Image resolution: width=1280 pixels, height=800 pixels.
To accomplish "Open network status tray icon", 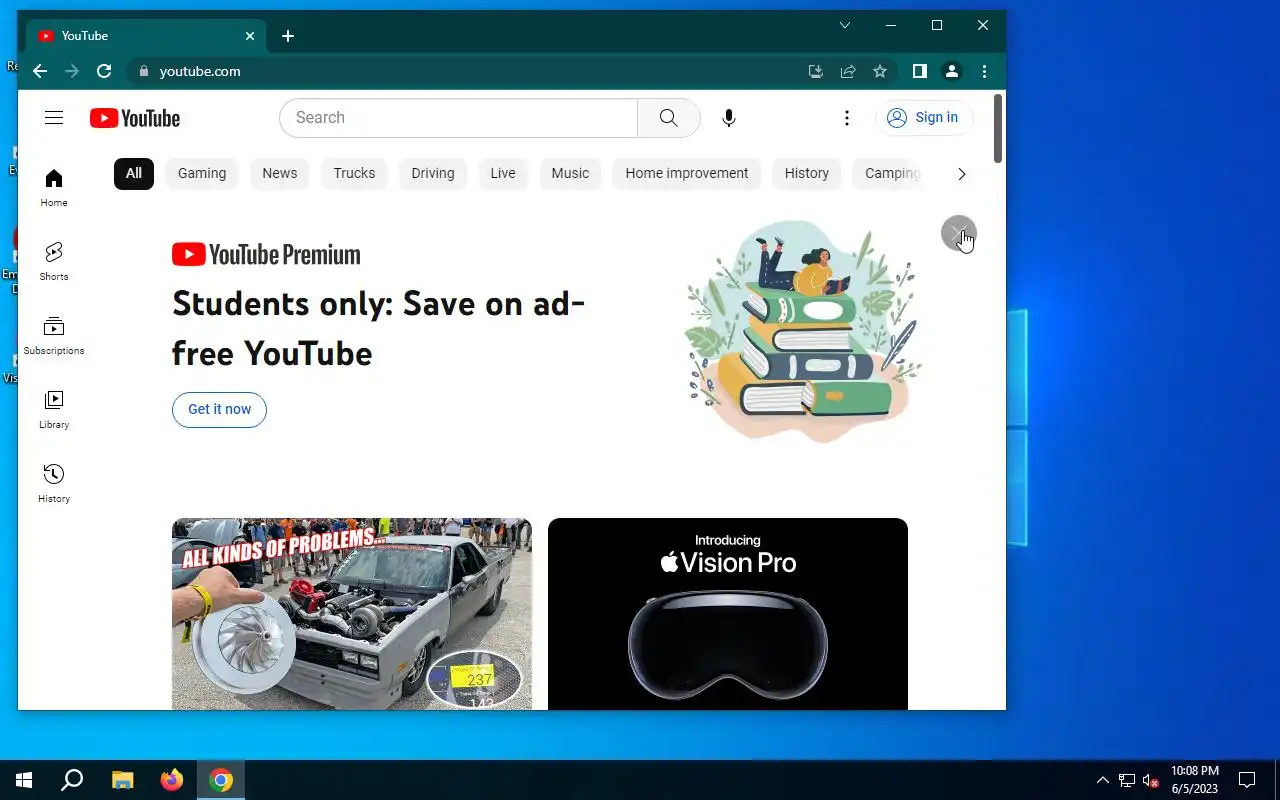I will point(1127,780).
